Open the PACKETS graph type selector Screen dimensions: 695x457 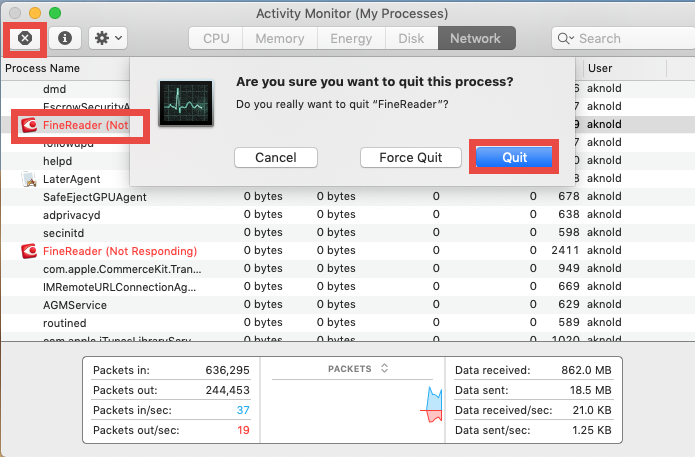(358, 369)
